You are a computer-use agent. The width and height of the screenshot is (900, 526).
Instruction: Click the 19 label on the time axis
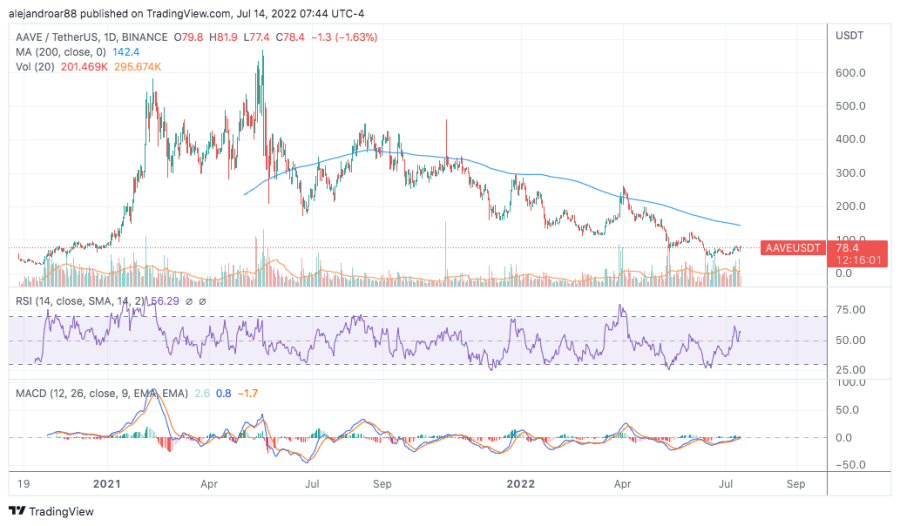click(x=24, y=484)
